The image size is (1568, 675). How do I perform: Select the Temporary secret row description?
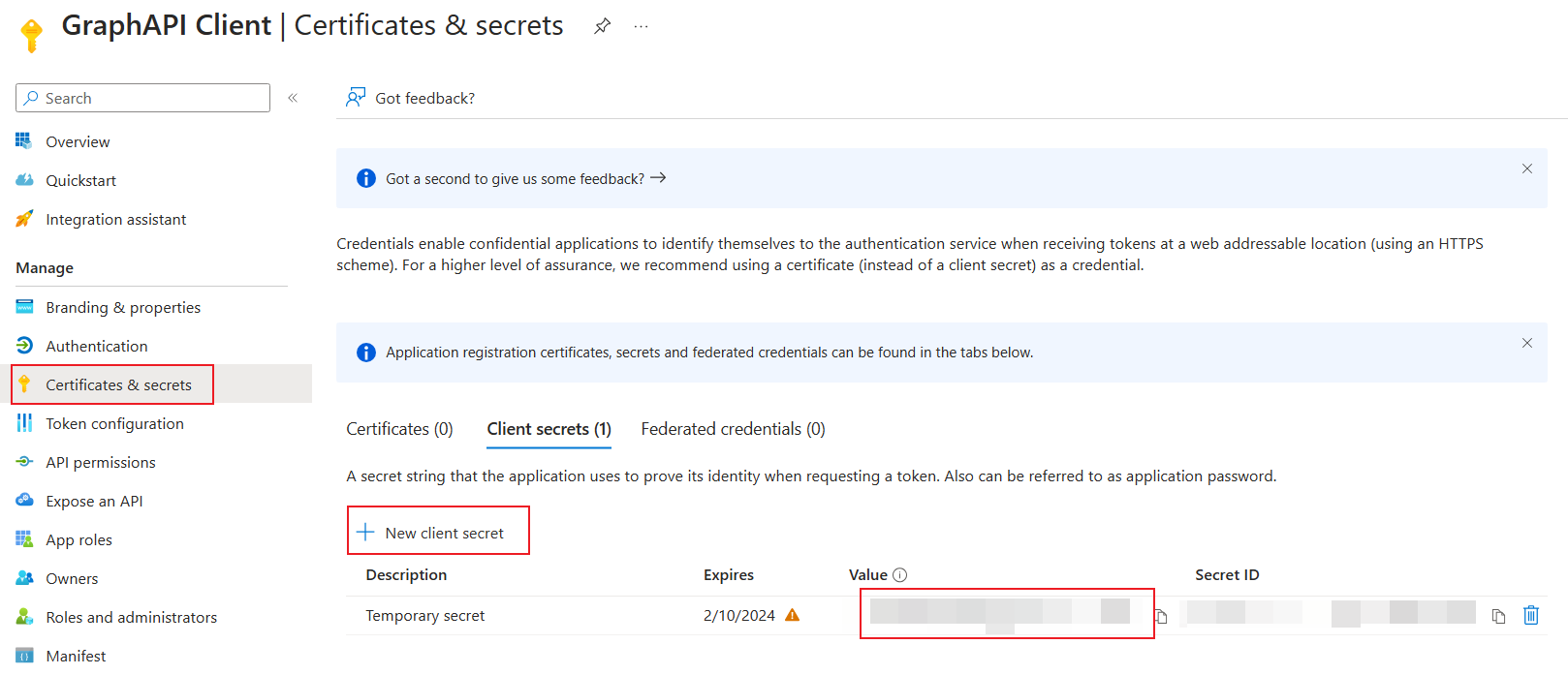coord(424,615)
